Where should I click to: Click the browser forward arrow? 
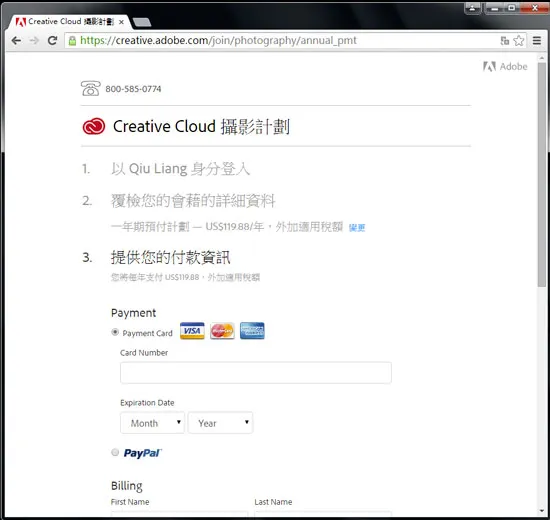tap(34, 41)
